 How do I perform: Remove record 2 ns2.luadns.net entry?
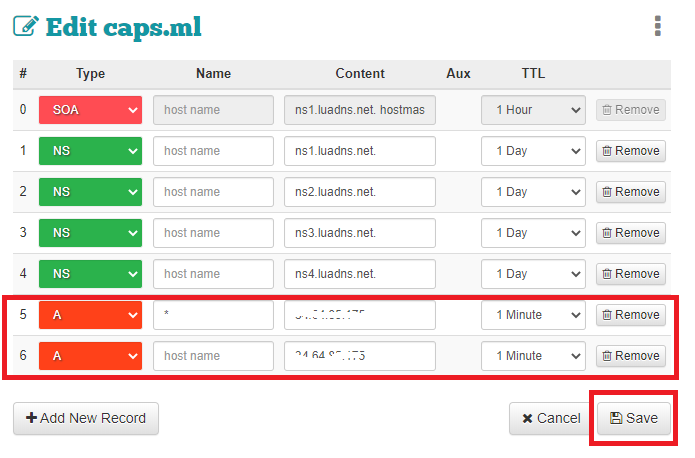tap(630, 192)
